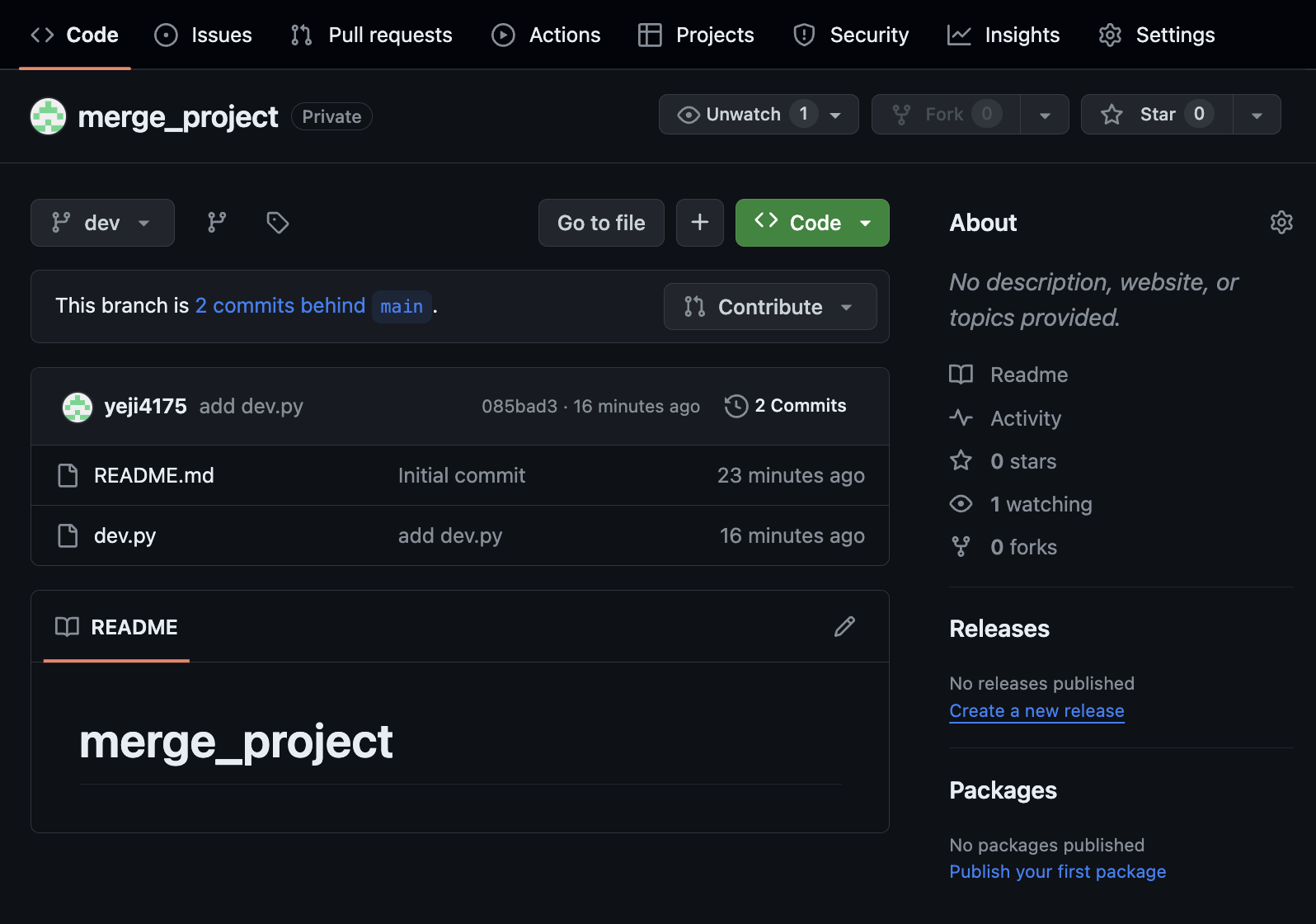View 2 Commits history
1316x924 pixels.
click(786, 406)
